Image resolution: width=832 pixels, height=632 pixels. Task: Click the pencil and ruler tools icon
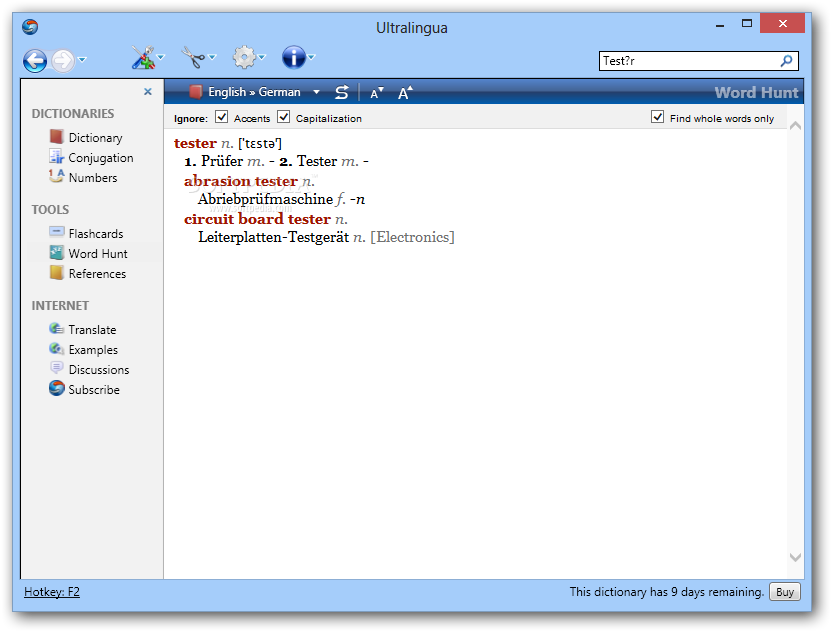tap(143, 57)
